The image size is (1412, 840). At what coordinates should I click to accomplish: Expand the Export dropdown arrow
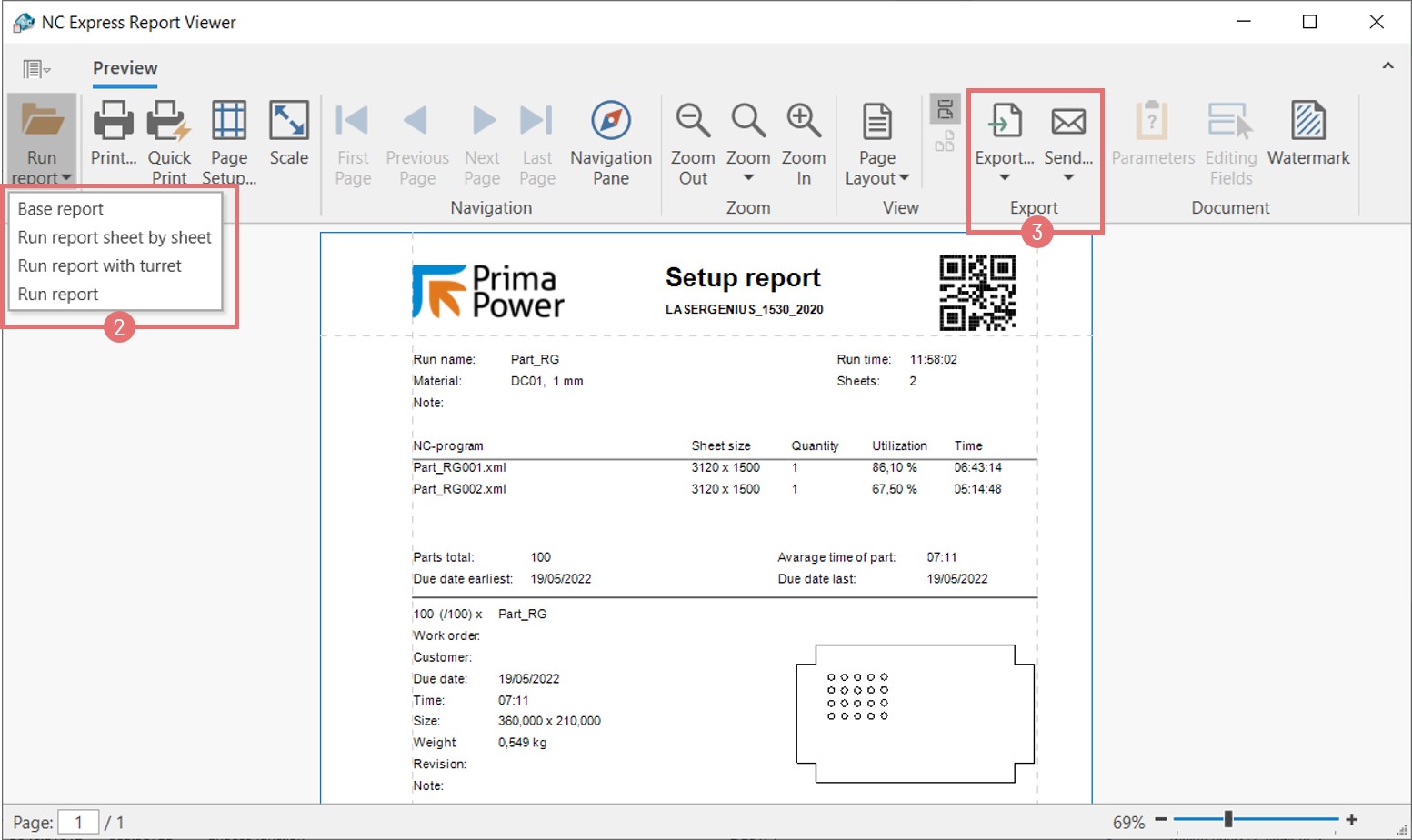(x=1005, y=178)
